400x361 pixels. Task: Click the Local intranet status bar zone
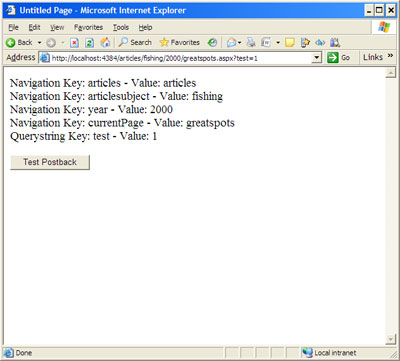[x=330, y=353]
